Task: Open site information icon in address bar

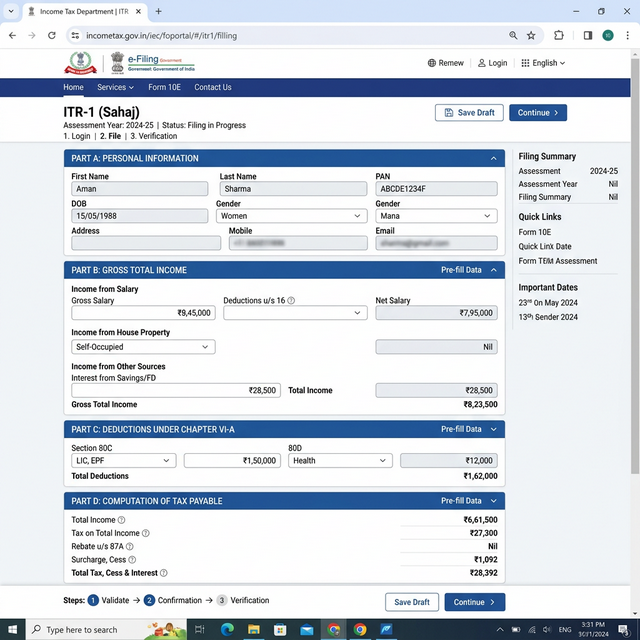Action: click(x=75, y=36)
